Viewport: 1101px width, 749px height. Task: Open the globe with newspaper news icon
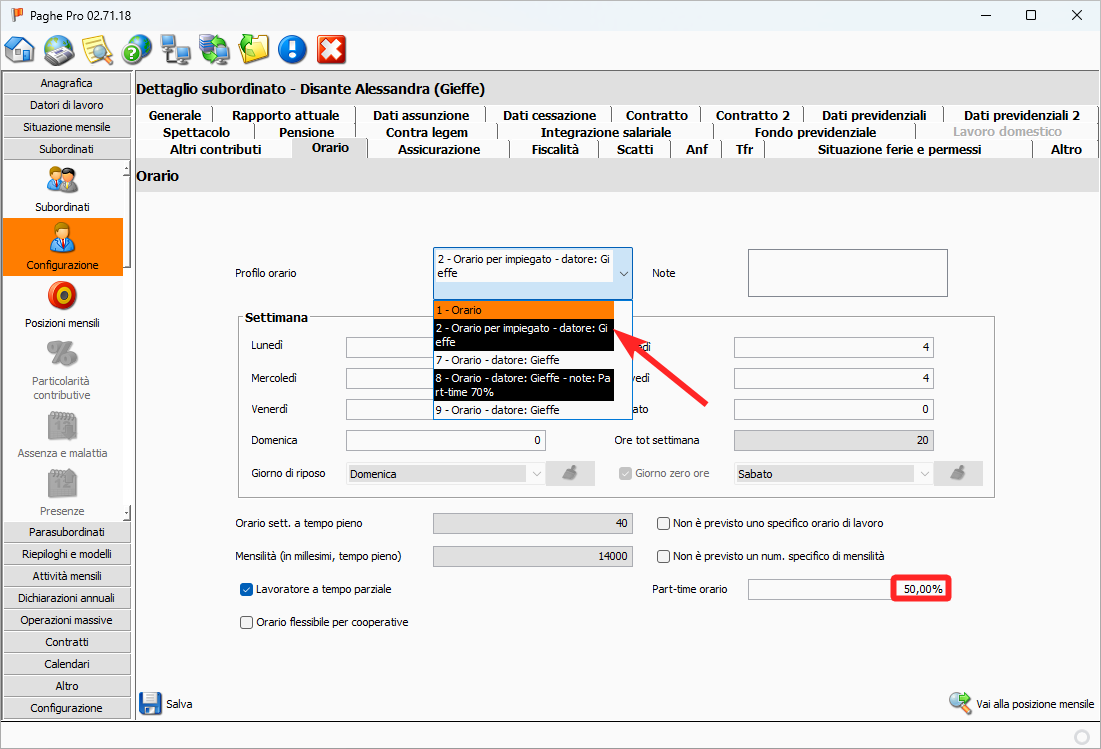click(x=59, y=49)
